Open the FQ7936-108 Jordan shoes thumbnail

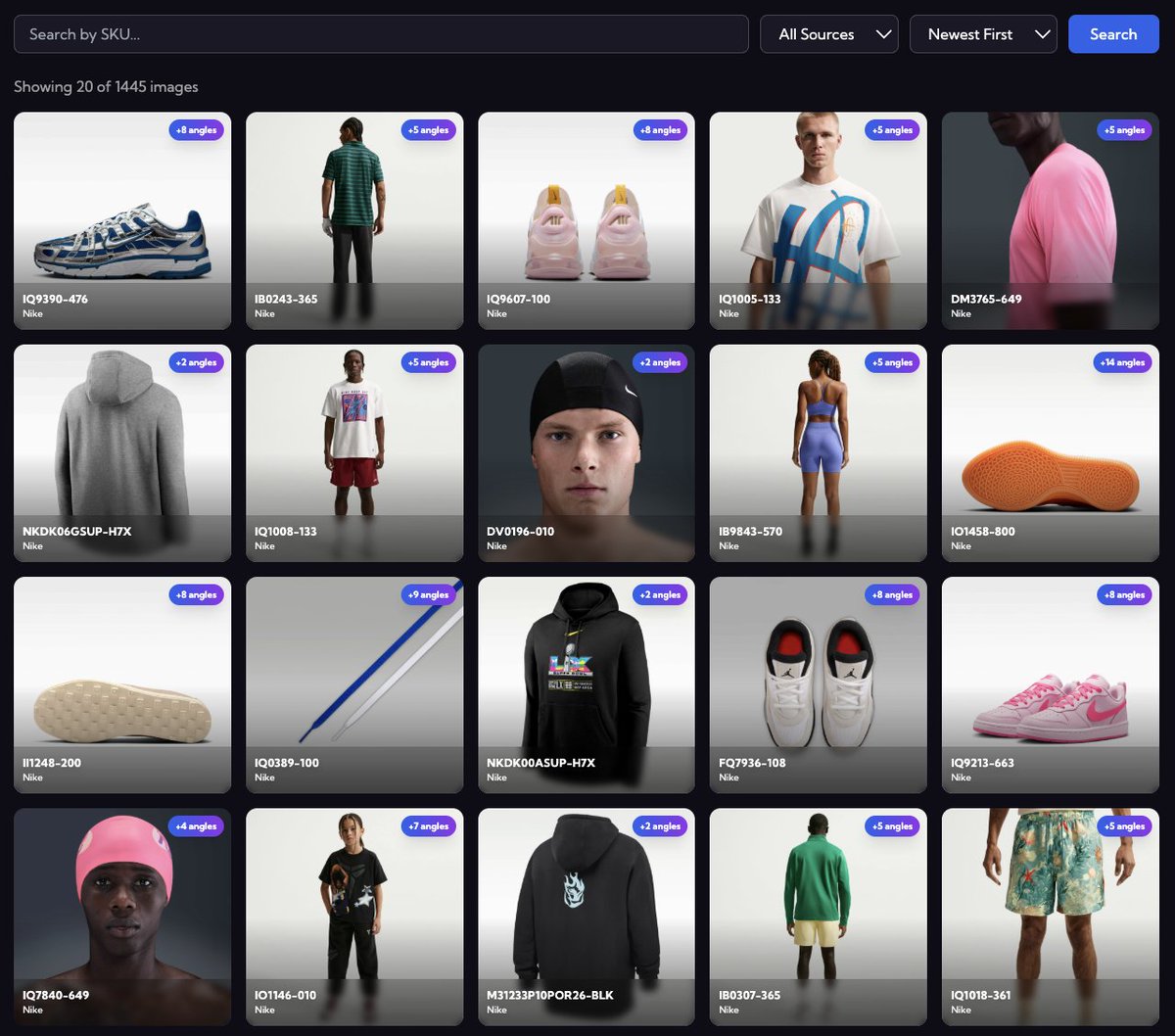click(x=819, y=684)
